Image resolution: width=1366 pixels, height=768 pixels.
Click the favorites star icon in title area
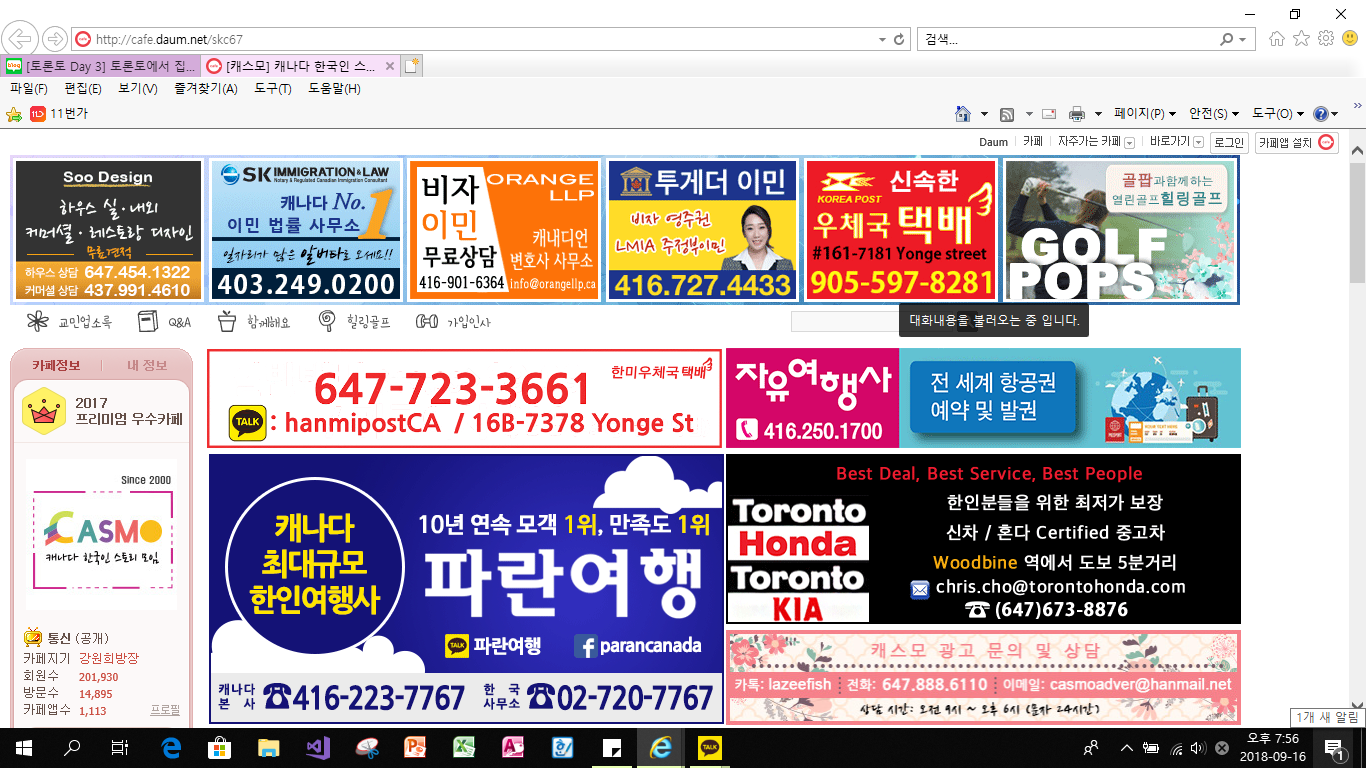pyautogui.click(x=1301, y=39)
